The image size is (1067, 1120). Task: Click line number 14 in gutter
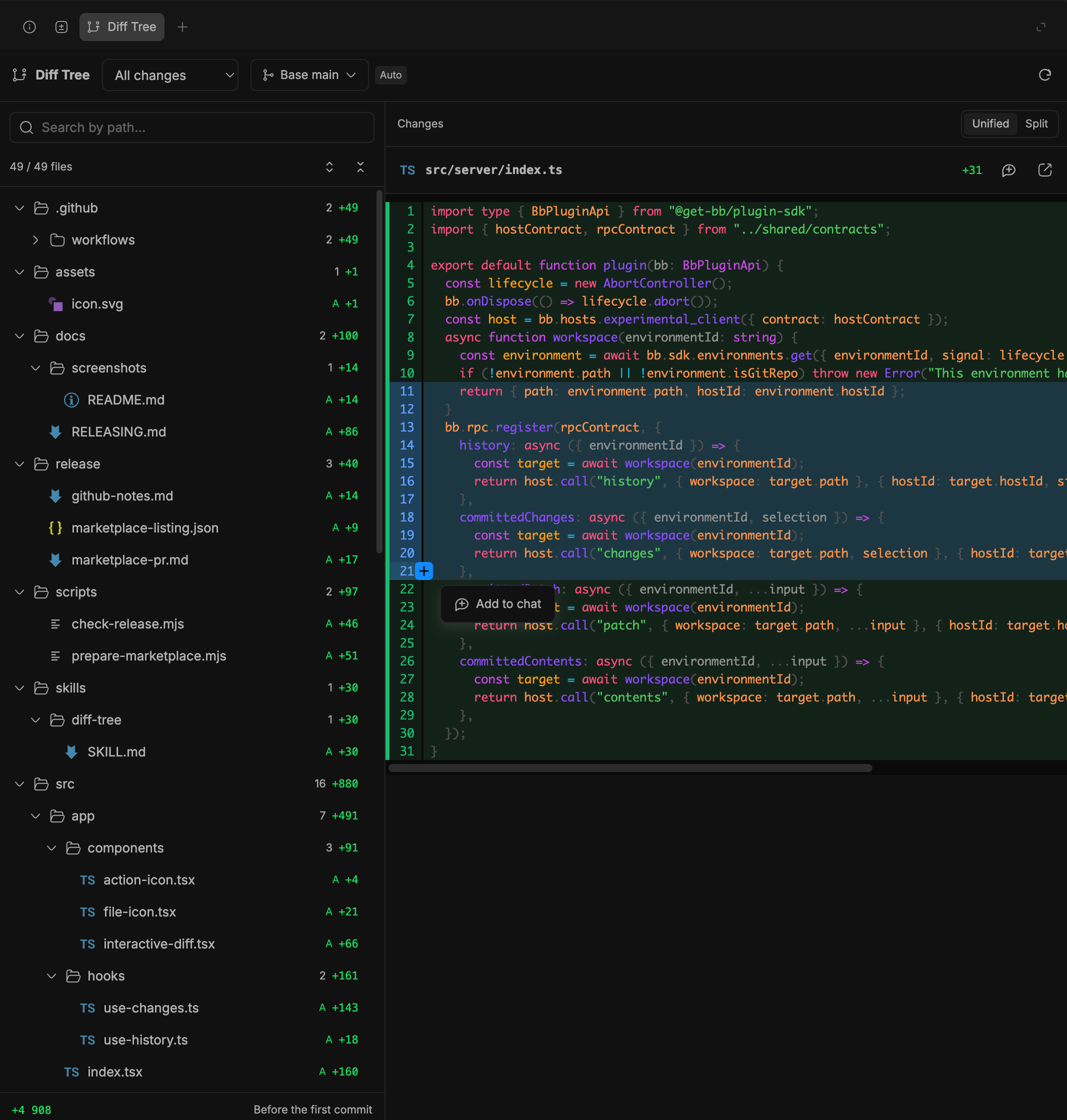(x=406, y=445)
